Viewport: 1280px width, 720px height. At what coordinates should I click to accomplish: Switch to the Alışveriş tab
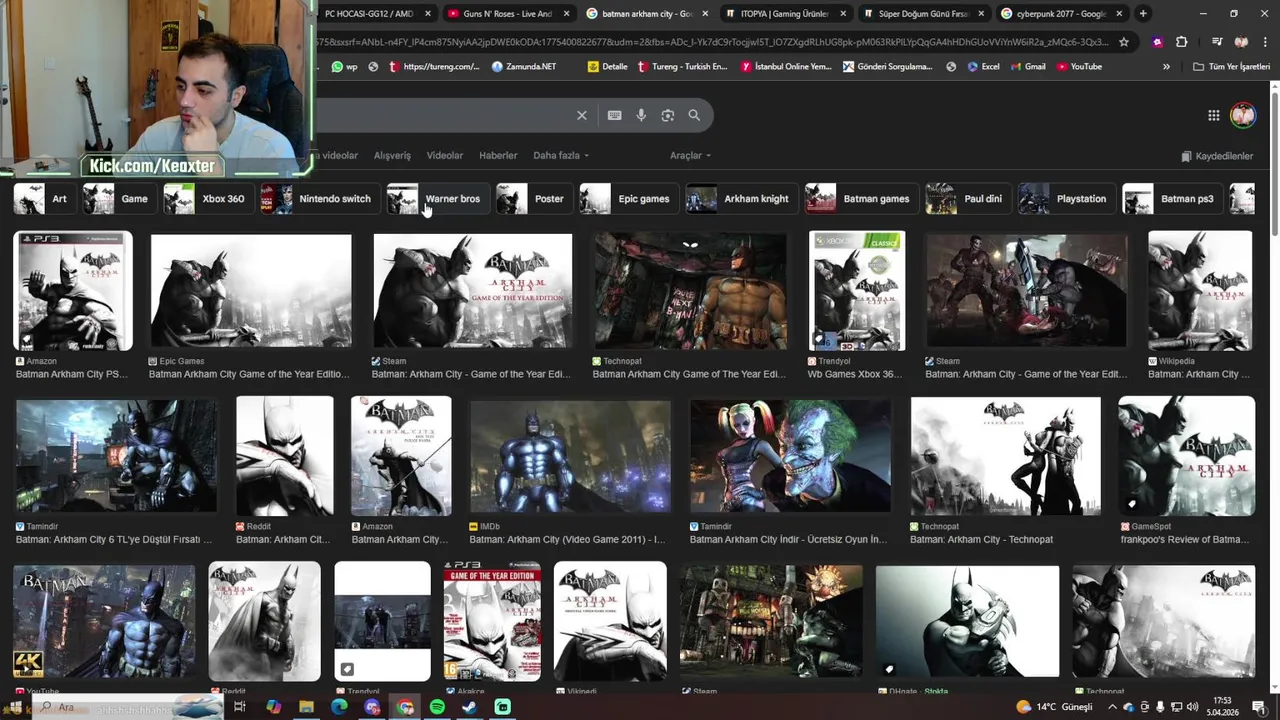point(392,155)
